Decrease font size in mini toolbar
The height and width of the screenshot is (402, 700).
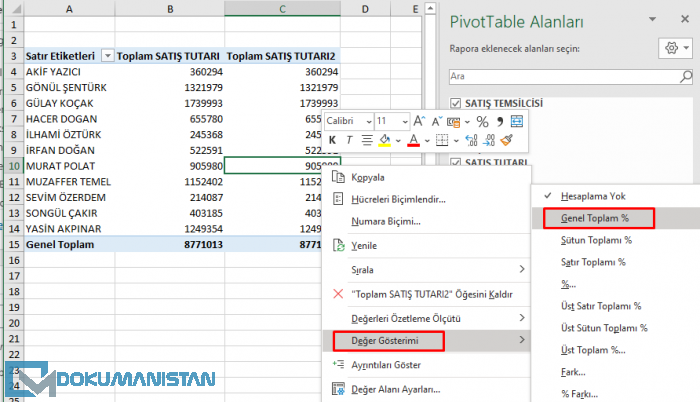pyautogui.click(x=436, y=121)
